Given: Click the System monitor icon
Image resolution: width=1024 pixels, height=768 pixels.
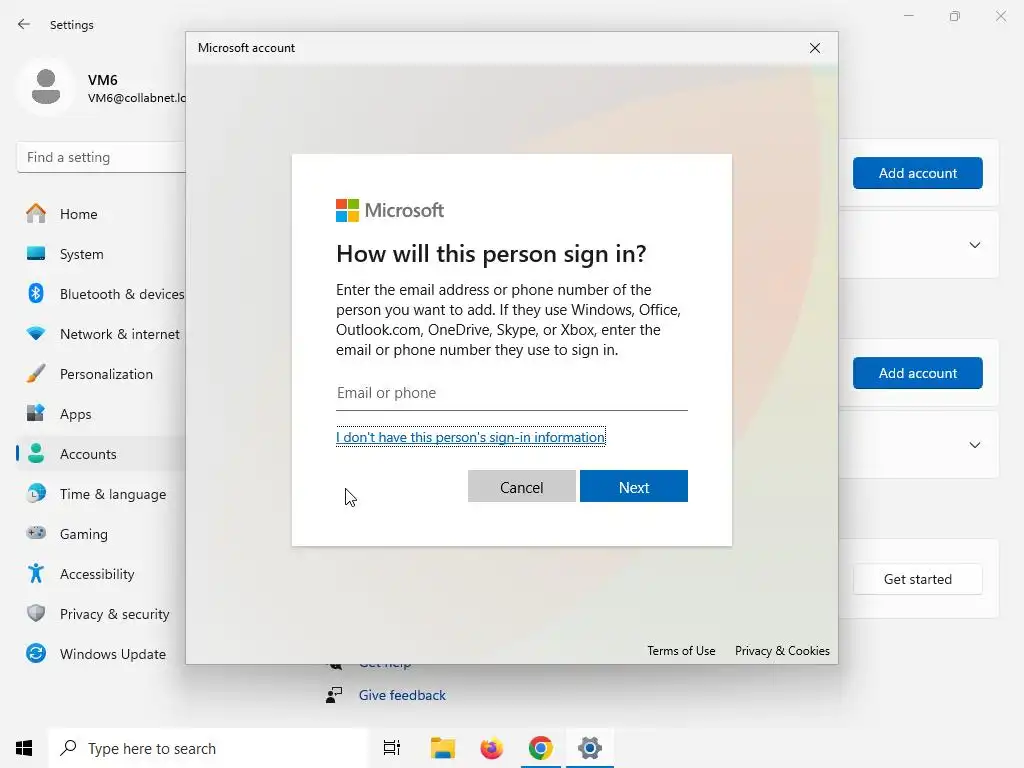Looking at the screenshot, I should pos(36,253).
